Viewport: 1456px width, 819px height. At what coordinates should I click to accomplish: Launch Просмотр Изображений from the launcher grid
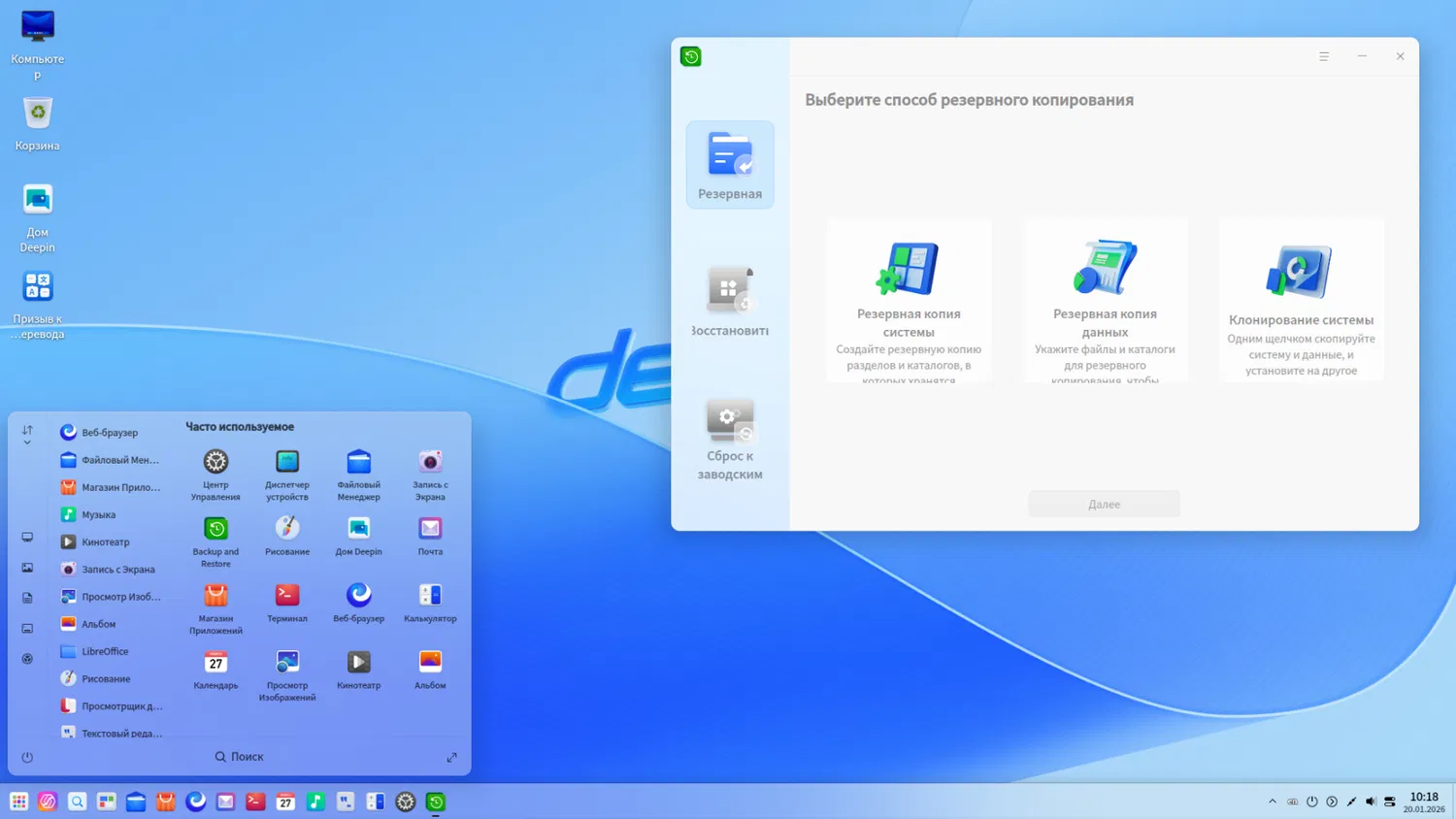click(x=287, y=675)
